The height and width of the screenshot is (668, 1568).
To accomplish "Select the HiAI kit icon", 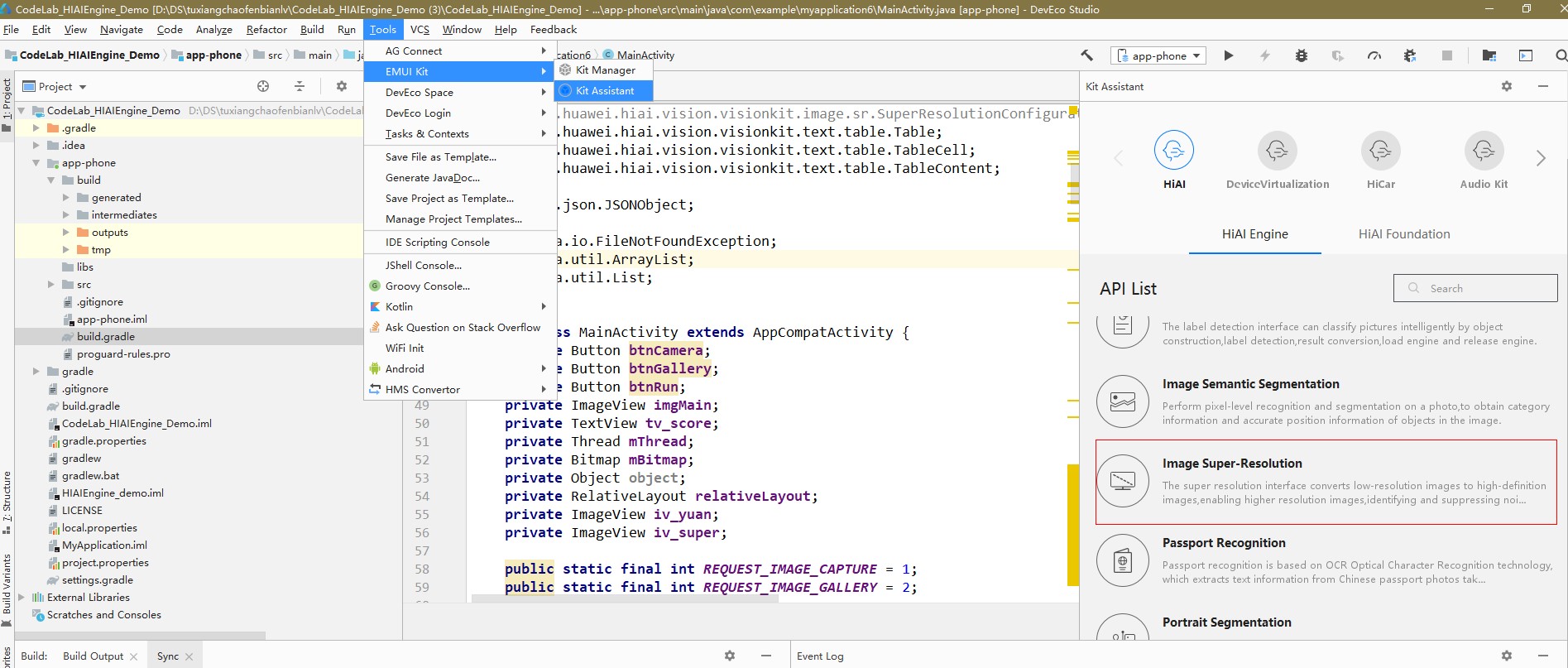I will (1174, 151).
